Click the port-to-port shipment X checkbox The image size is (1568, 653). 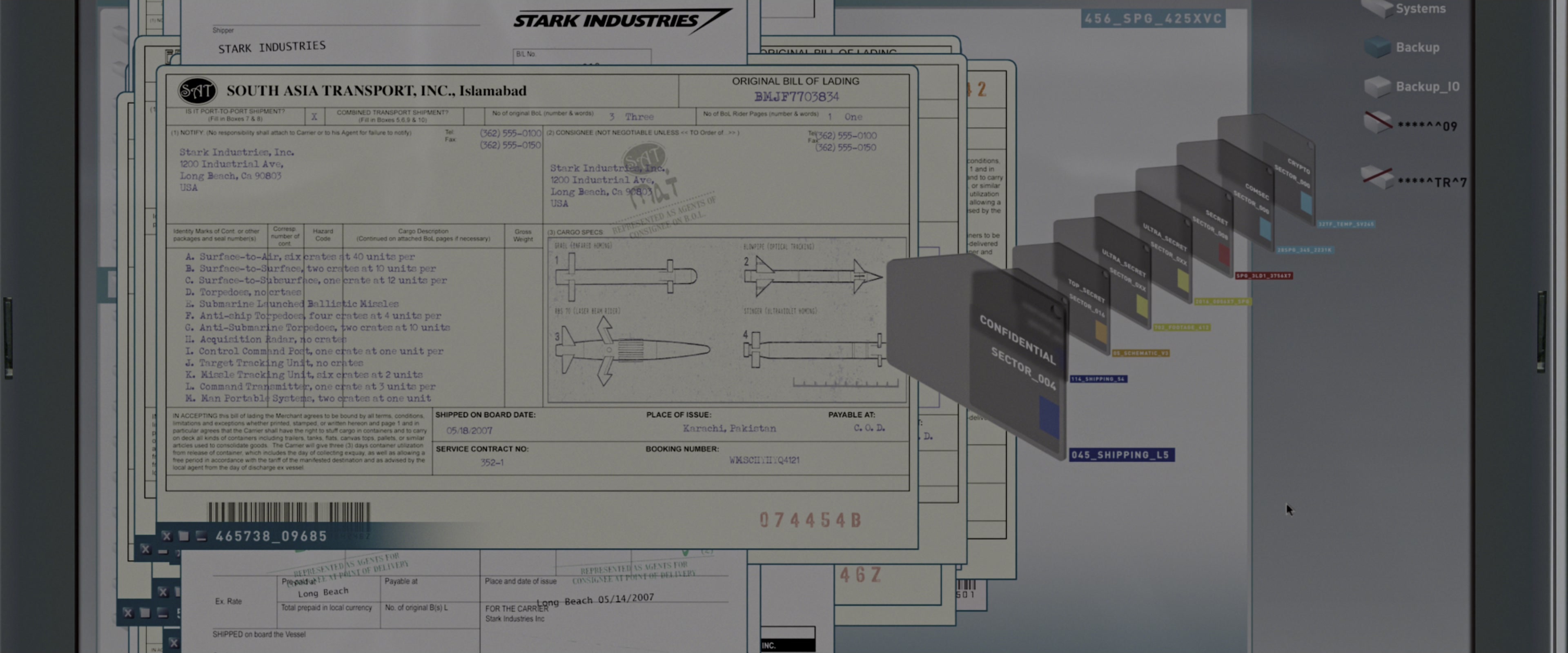314,116
